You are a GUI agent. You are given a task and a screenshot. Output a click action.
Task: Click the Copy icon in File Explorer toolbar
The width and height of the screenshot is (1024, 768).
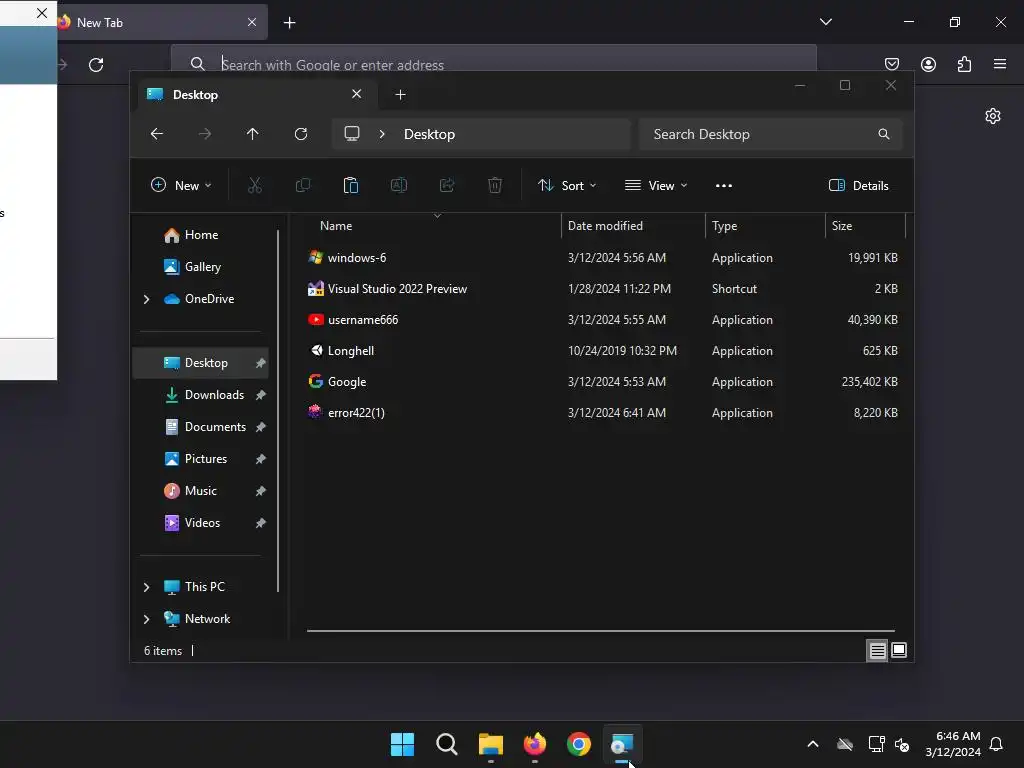(303, 185)
